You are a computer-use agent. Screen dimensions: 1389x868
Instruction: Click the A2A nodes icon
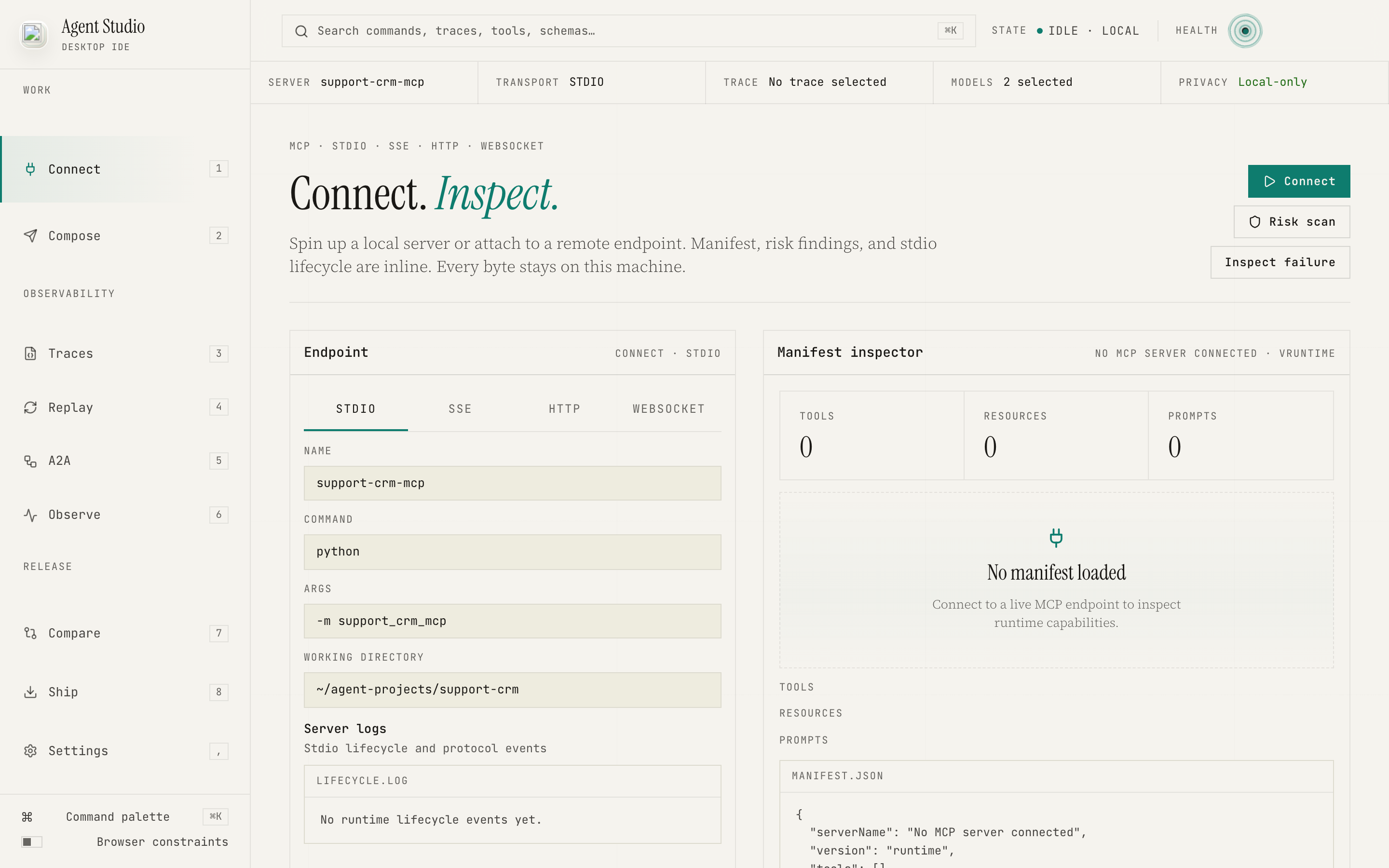click(30, 461)
